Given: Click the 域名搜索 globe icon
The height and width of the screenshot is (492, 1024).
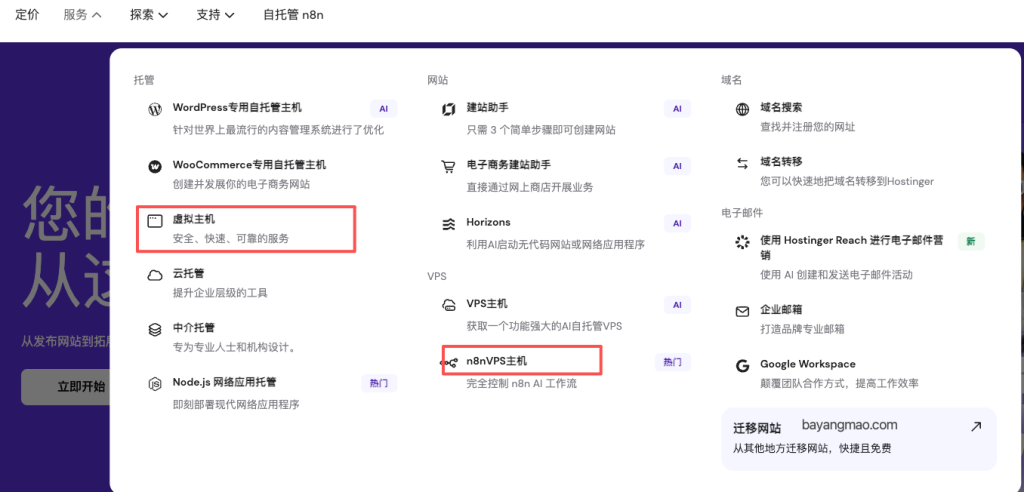Looking at the screenshot, I should [x=743, y=110].
